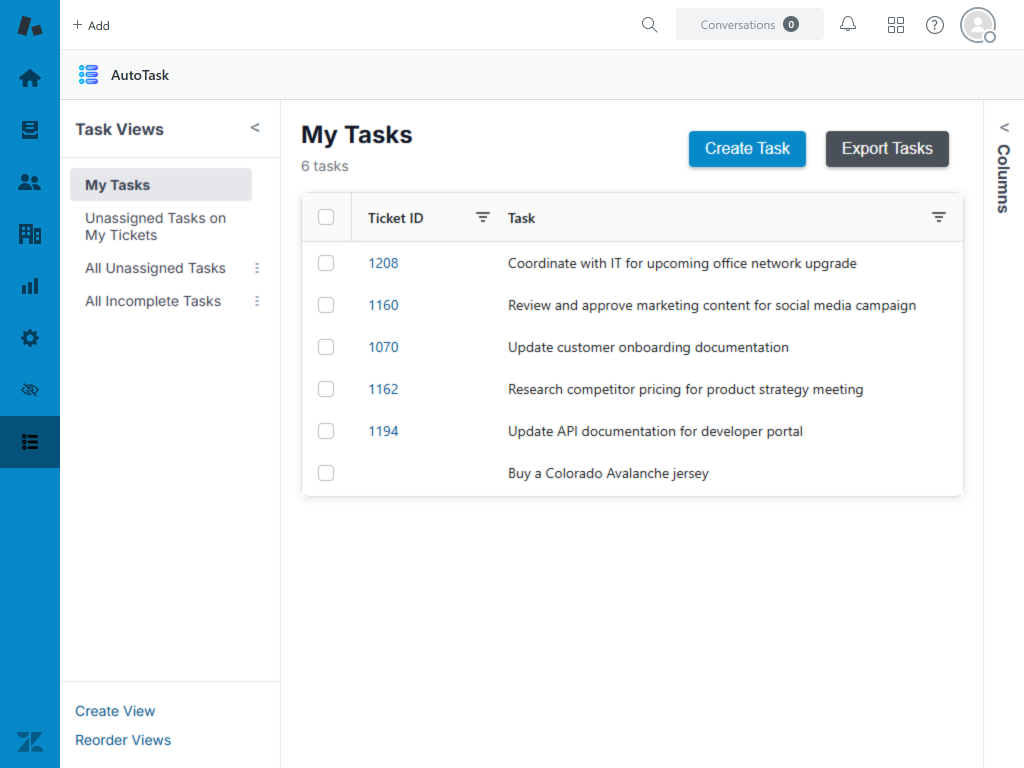The height and width of the screenshot is (768, 1024).
Task: Open the Reporting bar chart icon
Action: 30,286
